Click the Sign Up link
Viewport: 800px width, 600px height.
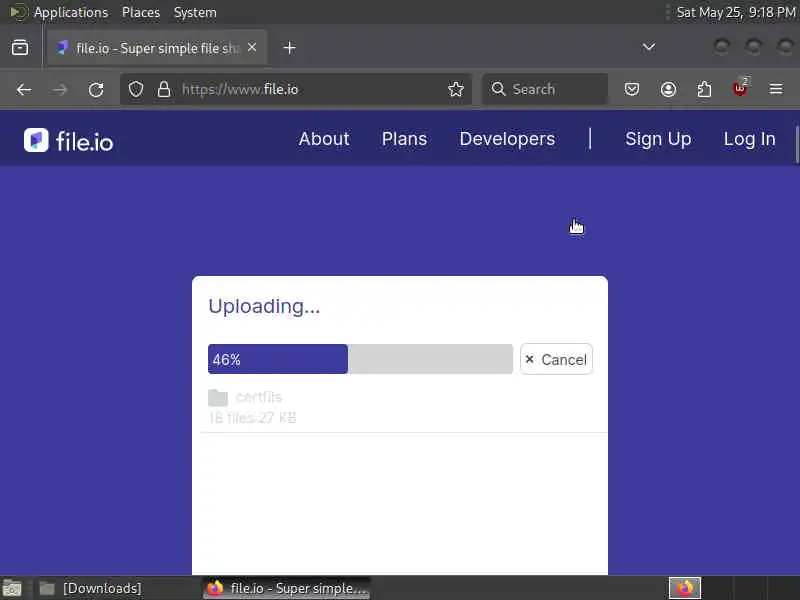(658, 139)
